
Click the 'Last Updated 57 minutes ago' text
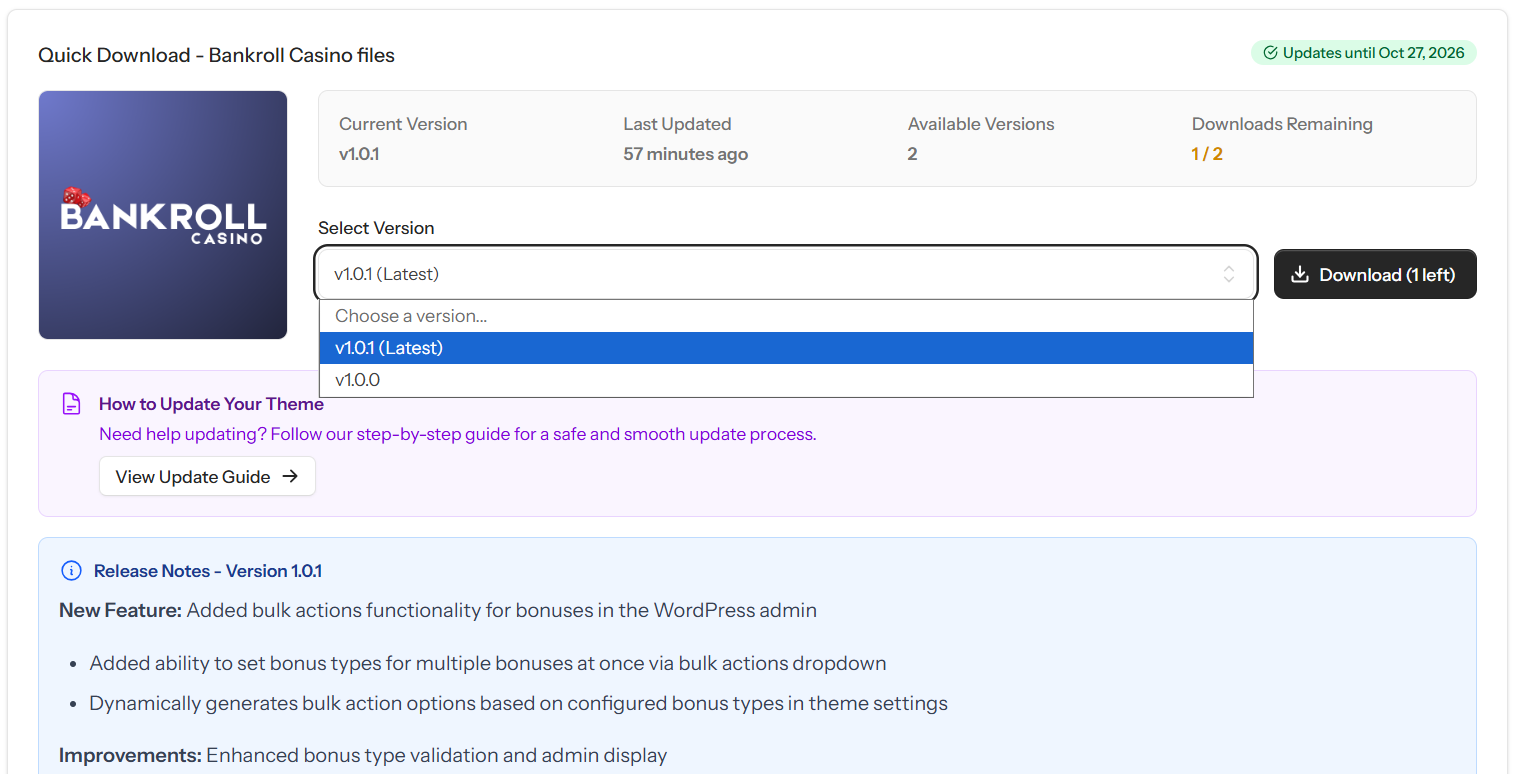(685, 140)
